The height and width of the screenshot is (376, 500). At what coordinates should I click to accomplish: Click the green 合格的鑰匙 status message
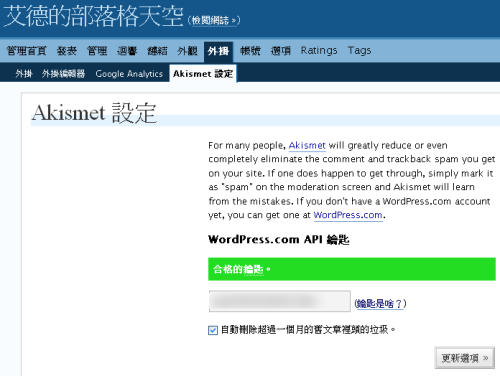click(352, 269)
